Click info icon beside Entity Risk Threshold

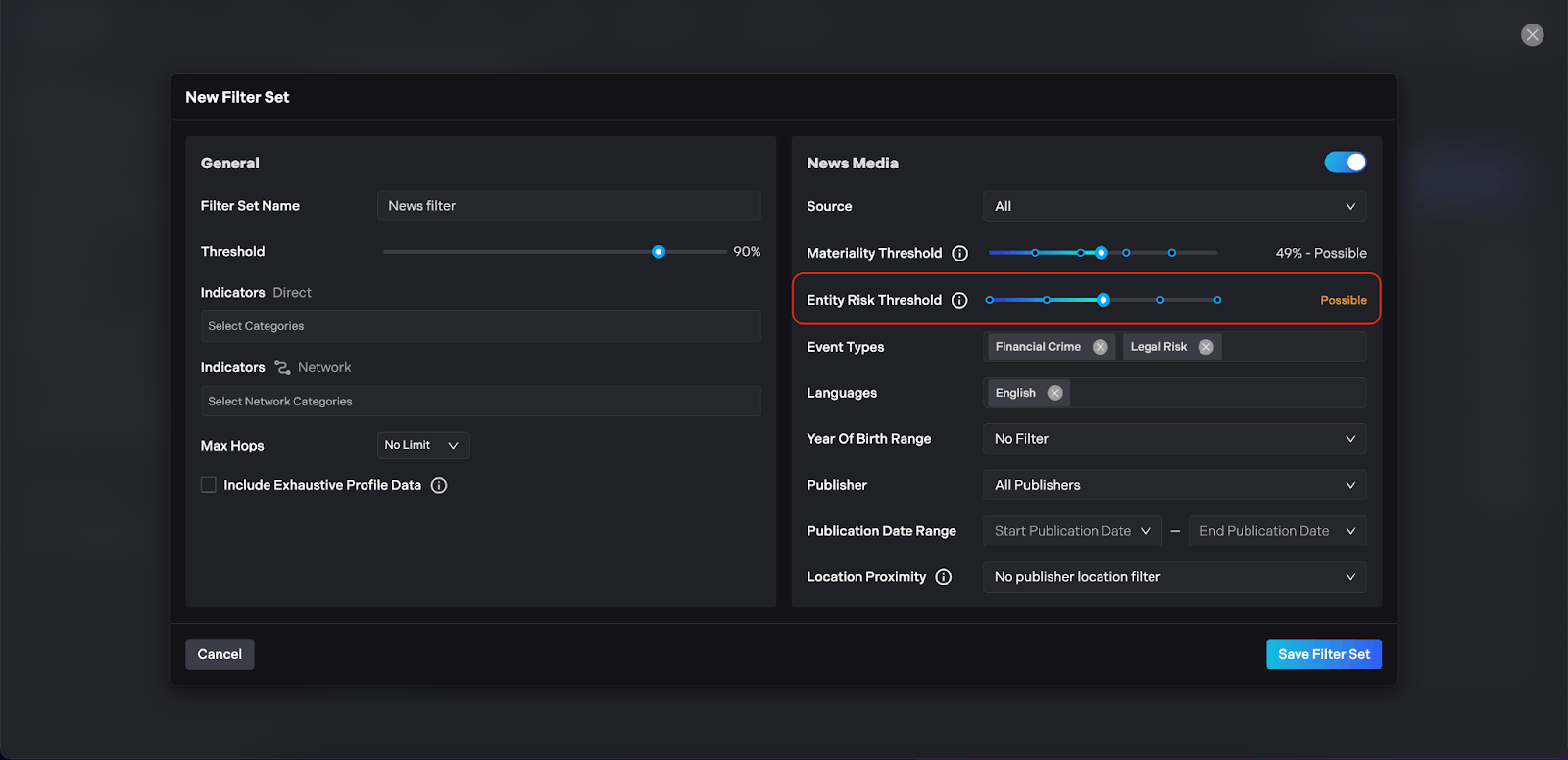(x=959, y=301)
